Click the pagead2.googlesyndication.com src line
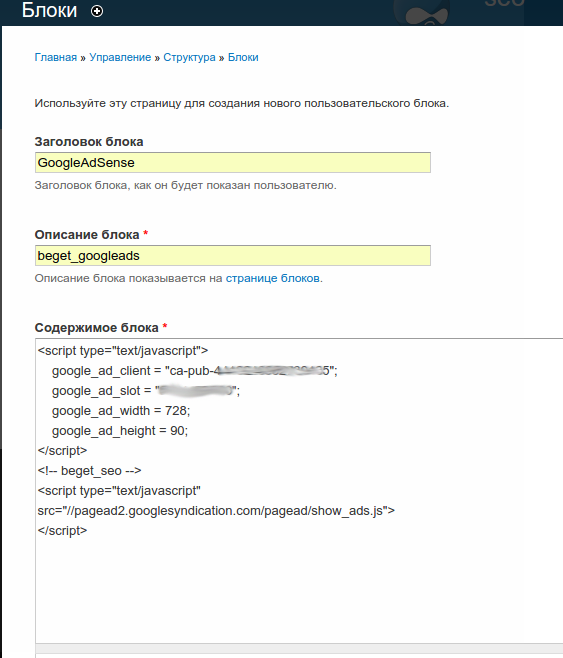Viewport: 563px width, 658px height. (216, 511)
